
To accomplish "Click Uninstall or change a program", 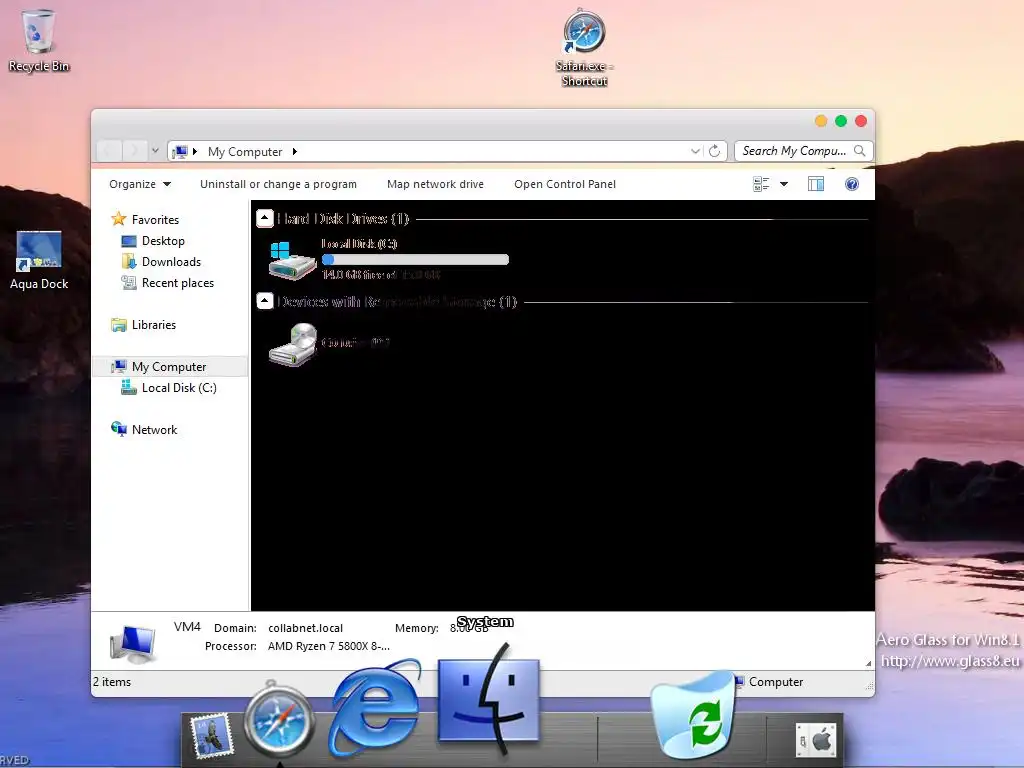I will (278, 184).
